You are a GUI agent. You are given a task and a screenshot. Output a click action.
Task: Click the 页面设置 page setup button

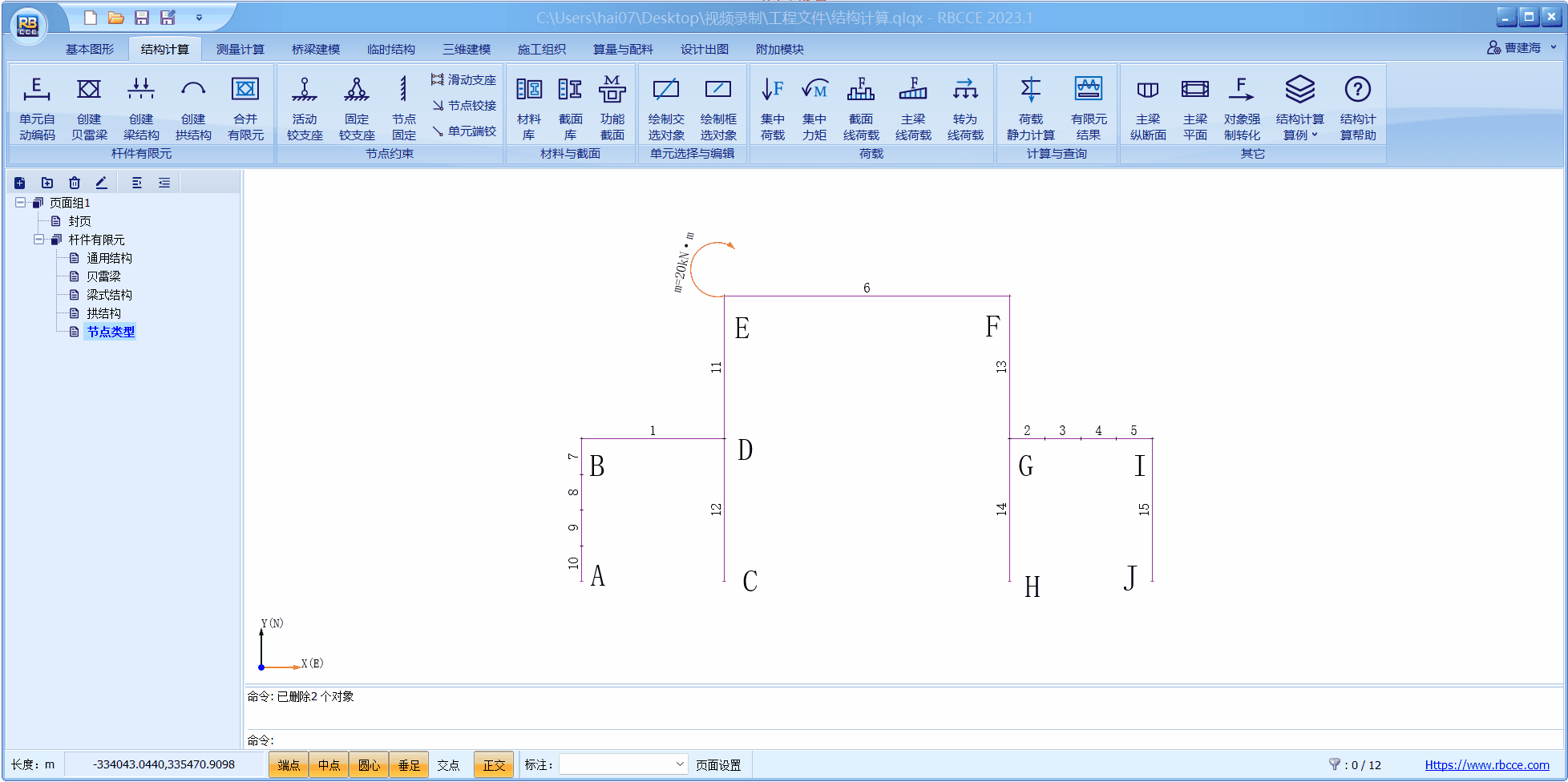pos(717,765)
